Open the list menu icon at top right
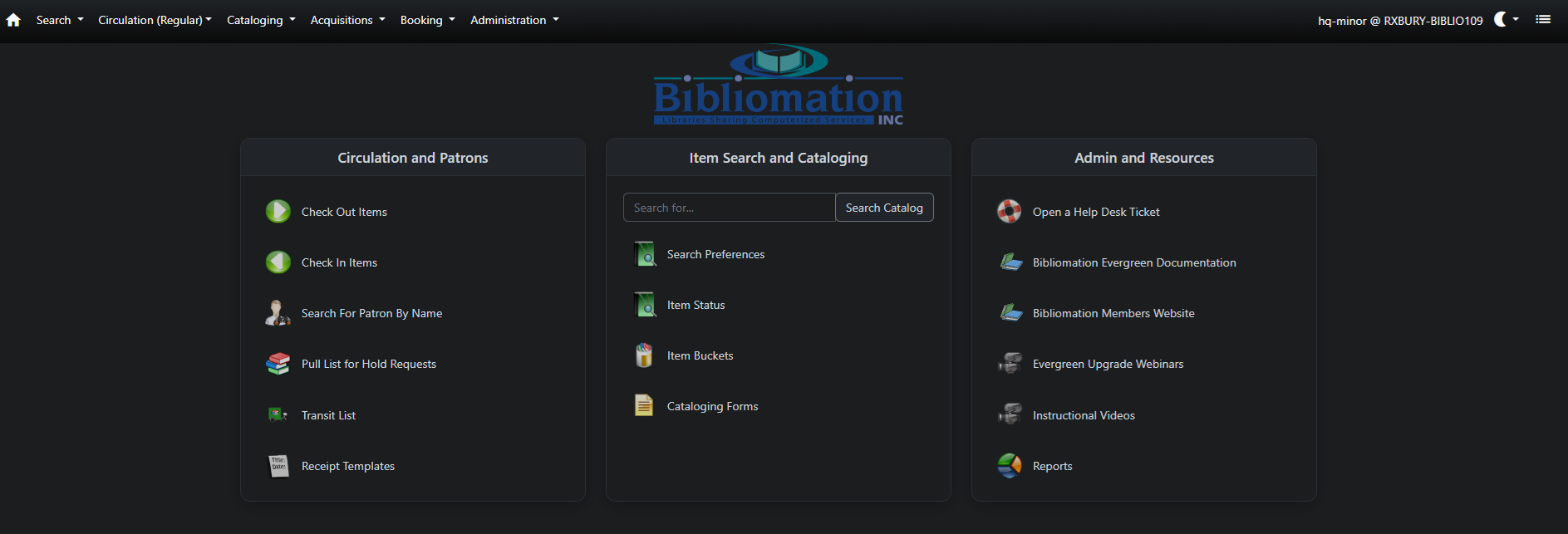Image resolution: width=1568 pixels, height=534 pixels. click(x=1543, y=19)
